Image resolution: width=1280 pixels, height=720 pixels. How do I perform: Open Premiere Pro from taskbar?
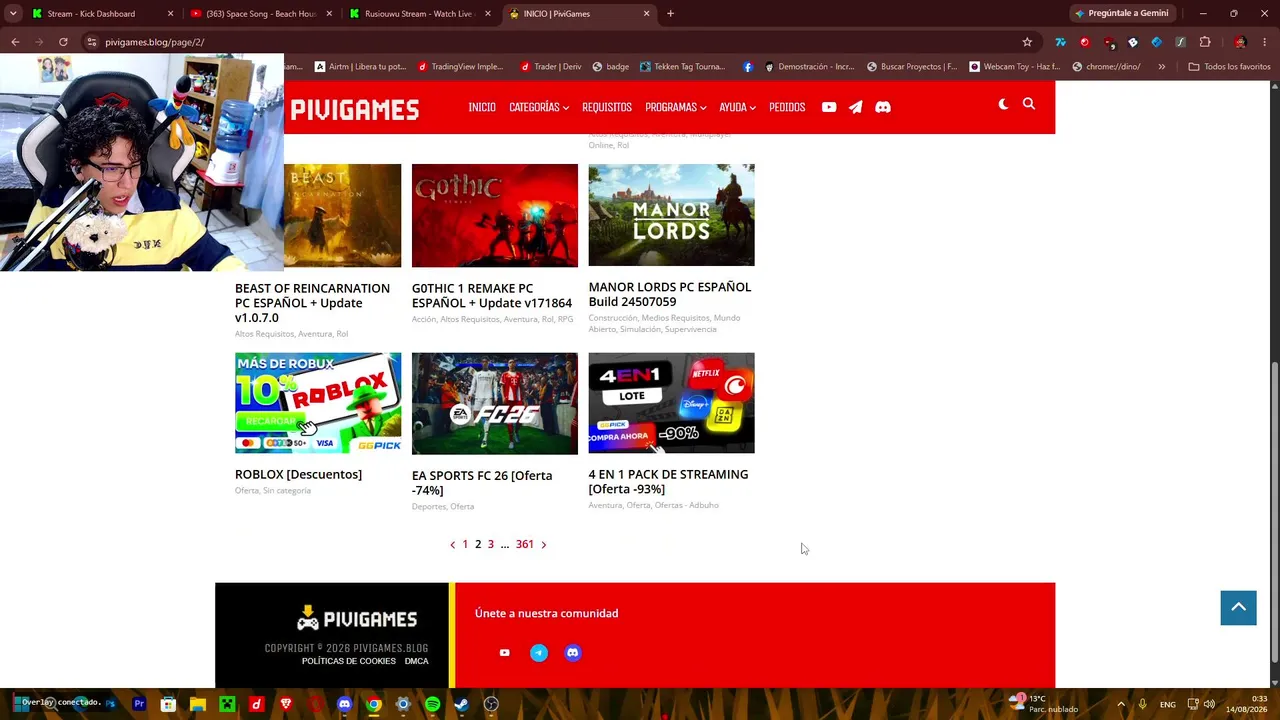click(139, 704)
